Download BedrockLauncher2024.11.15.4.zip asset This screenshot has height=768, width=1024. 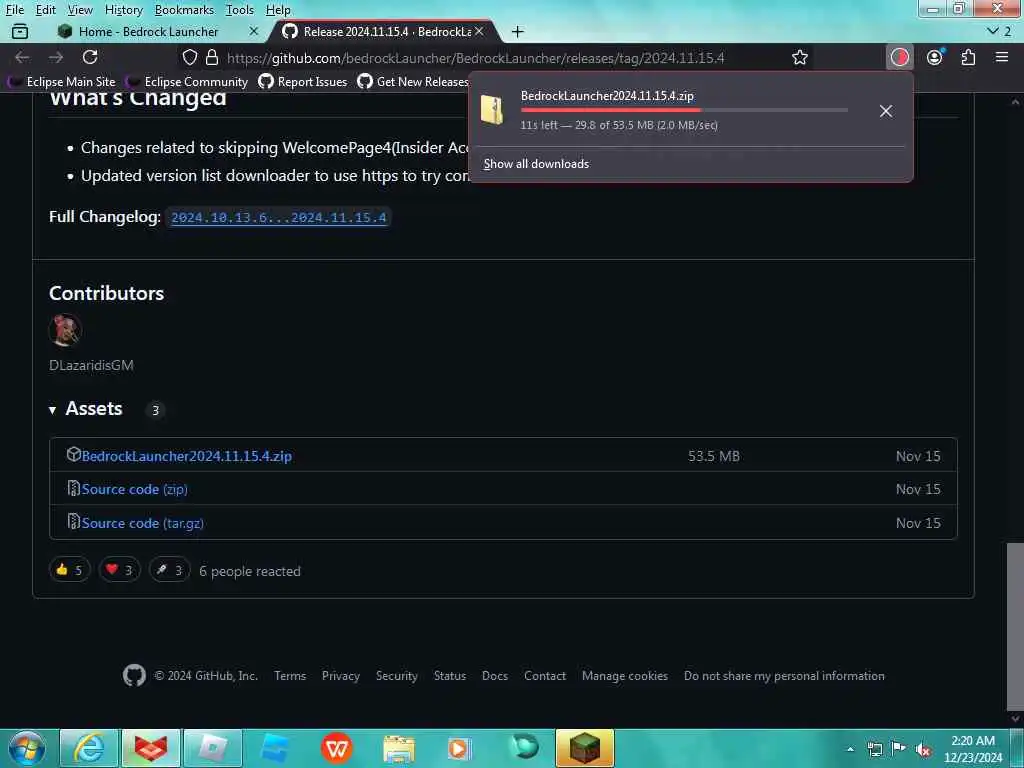click(x=186, y=456)
